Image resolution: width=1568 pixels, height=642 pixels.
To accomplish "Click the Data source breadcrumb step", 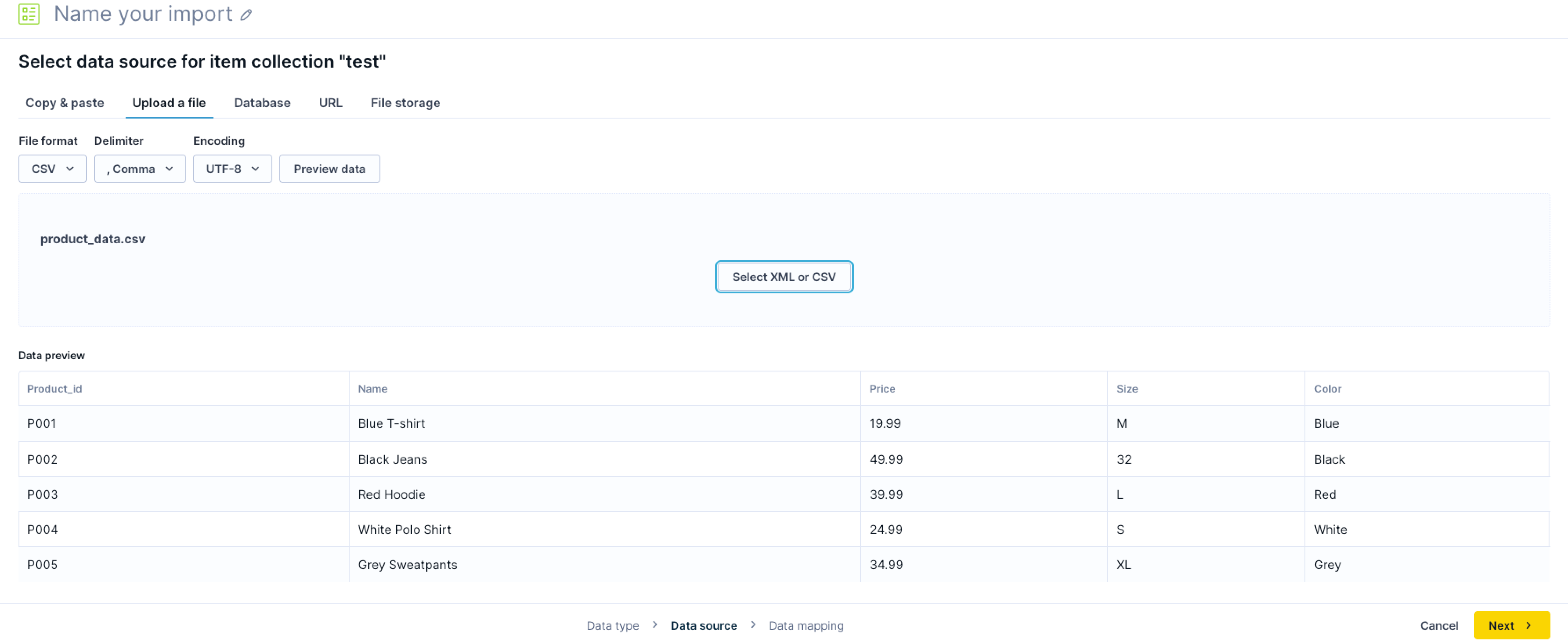I will tap(703, 625).
